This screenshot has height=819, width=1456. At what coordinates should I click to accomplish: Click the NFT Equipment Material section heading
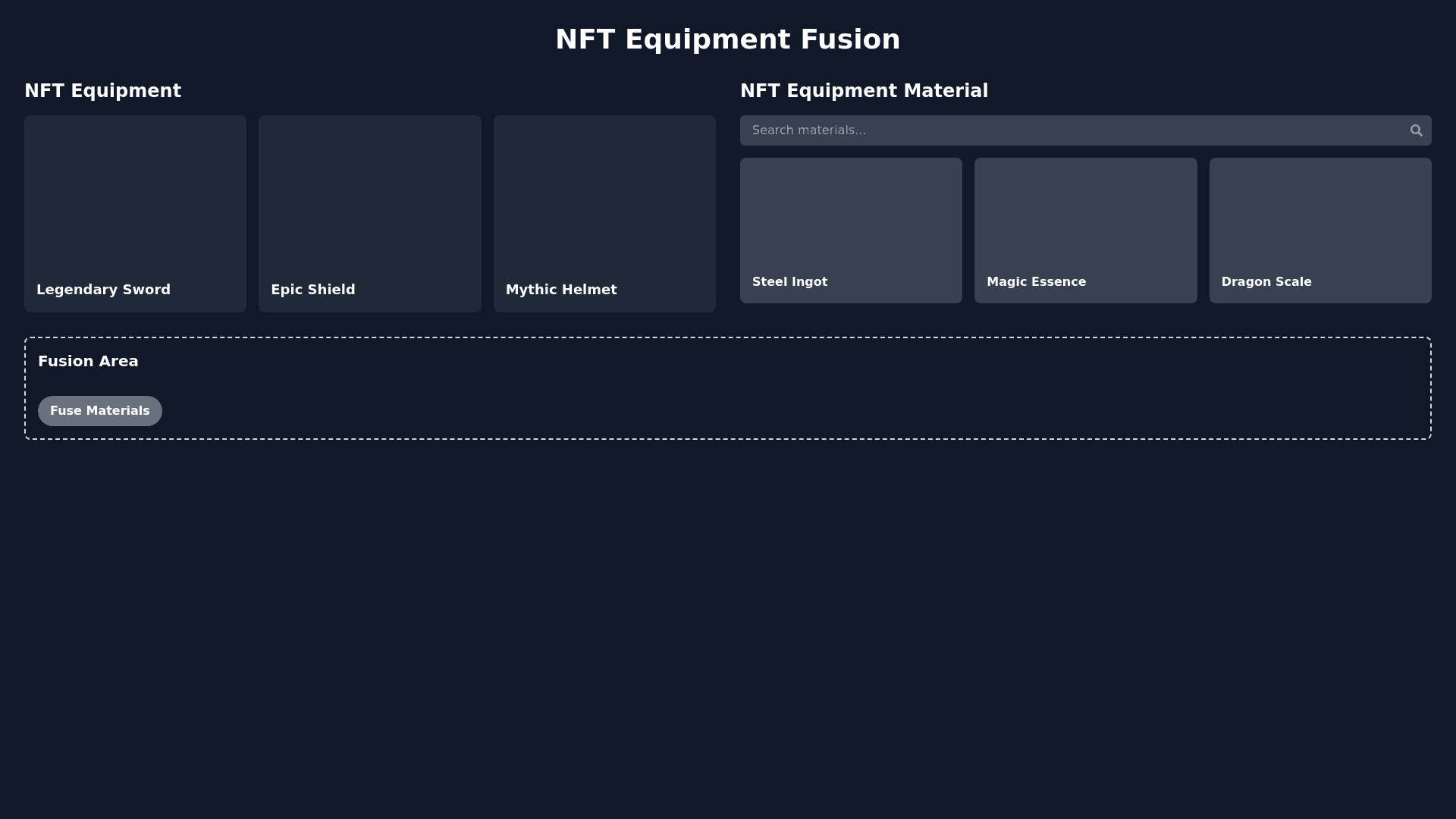point(864,91)
